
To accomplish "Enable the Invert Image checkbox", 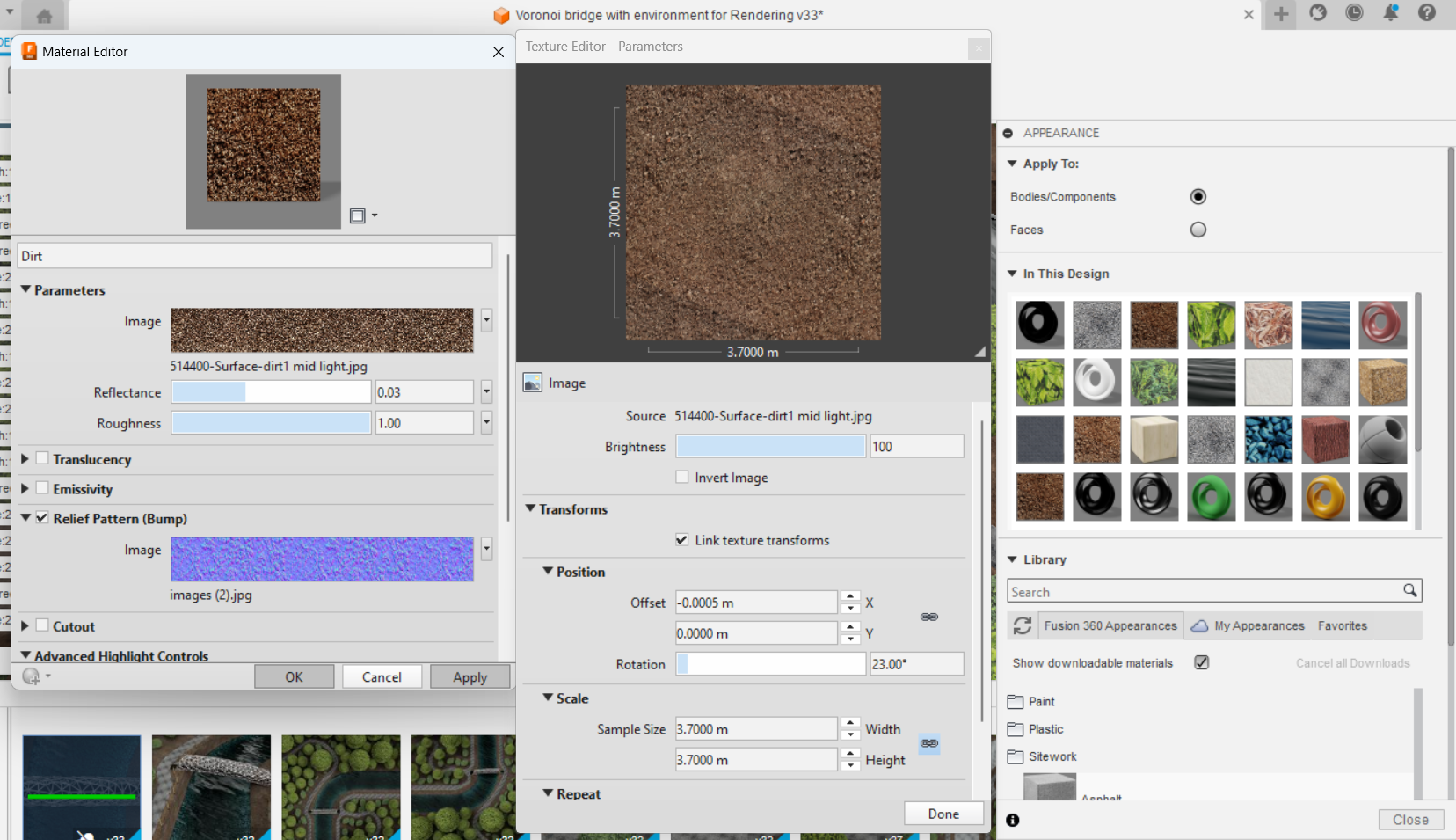I will 682,478.
